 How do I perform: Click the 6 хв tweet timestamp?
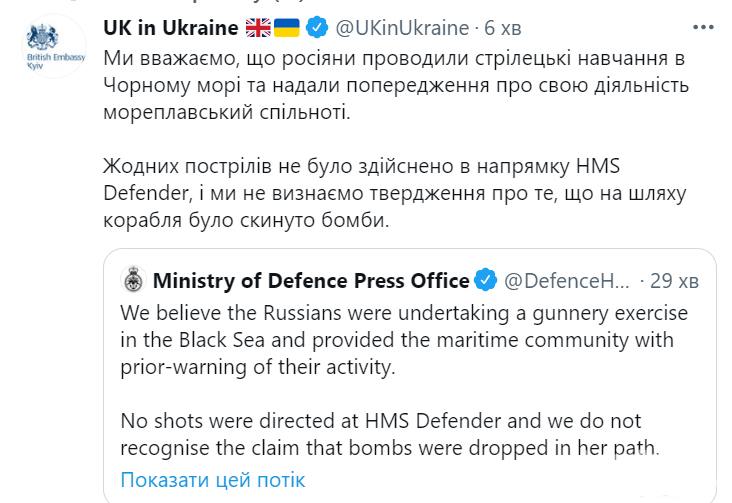[502, 28]
